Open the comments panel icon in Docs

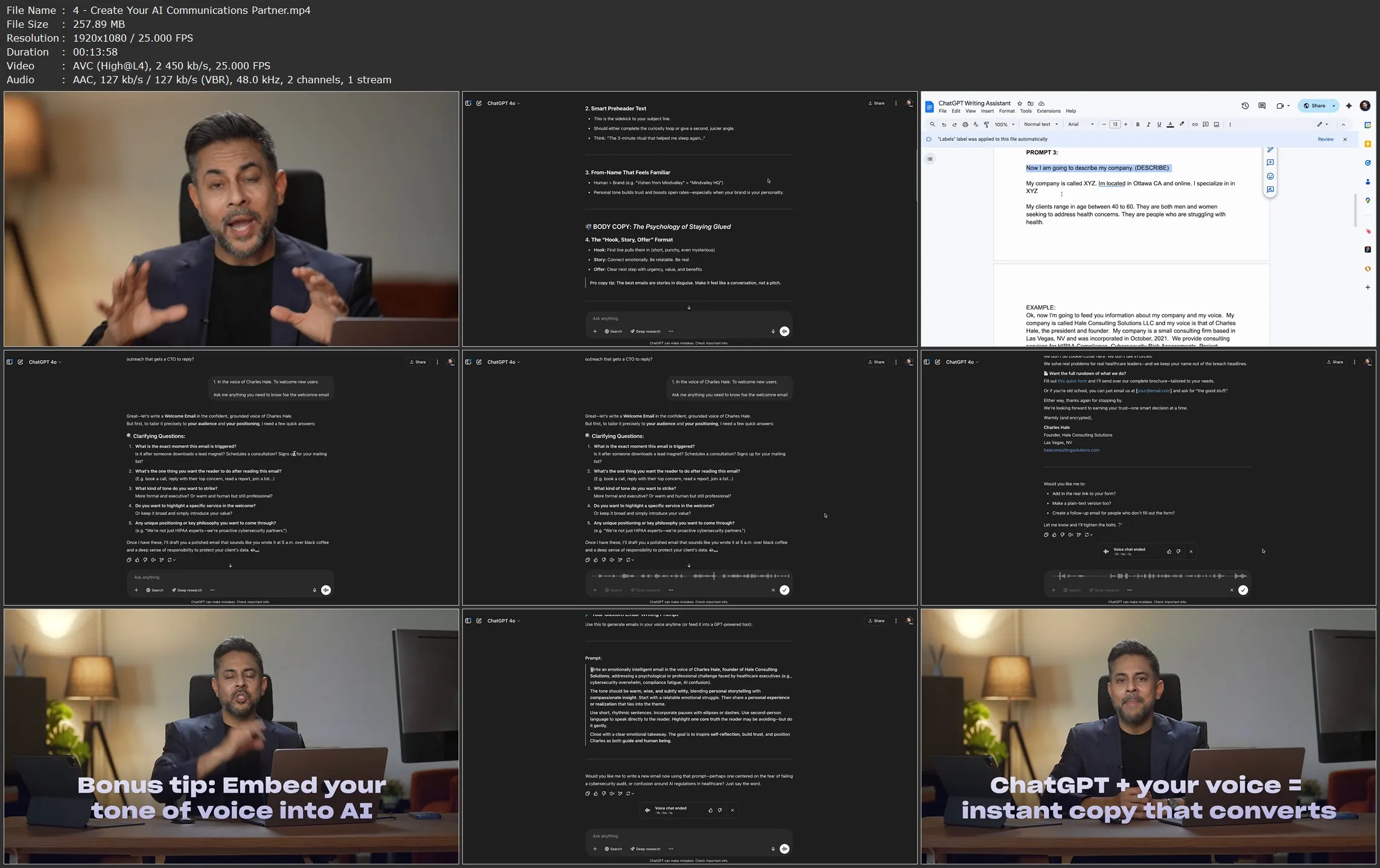[1262, 106]
